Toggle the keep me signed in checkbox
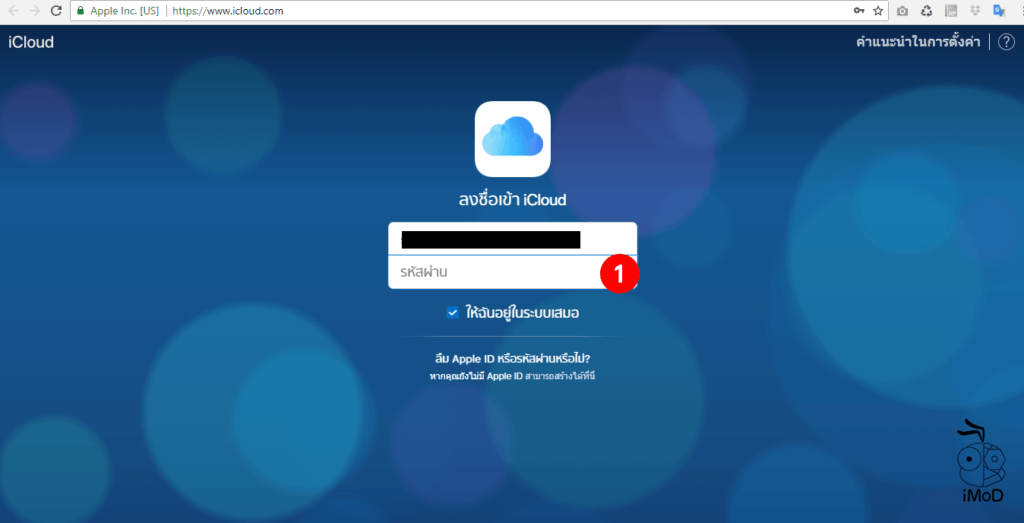Screen dimensions: 1024x523 [452, 313]
